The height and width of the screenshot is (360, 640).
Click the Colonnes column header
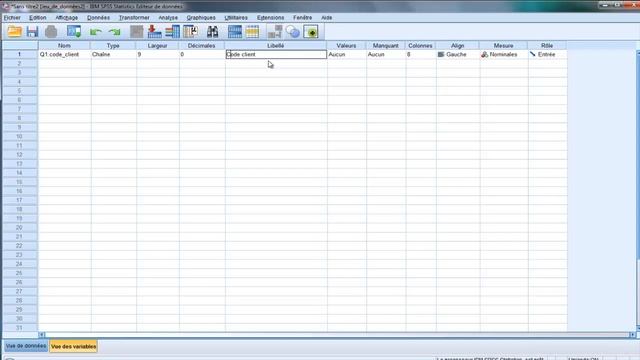point(420,45)
